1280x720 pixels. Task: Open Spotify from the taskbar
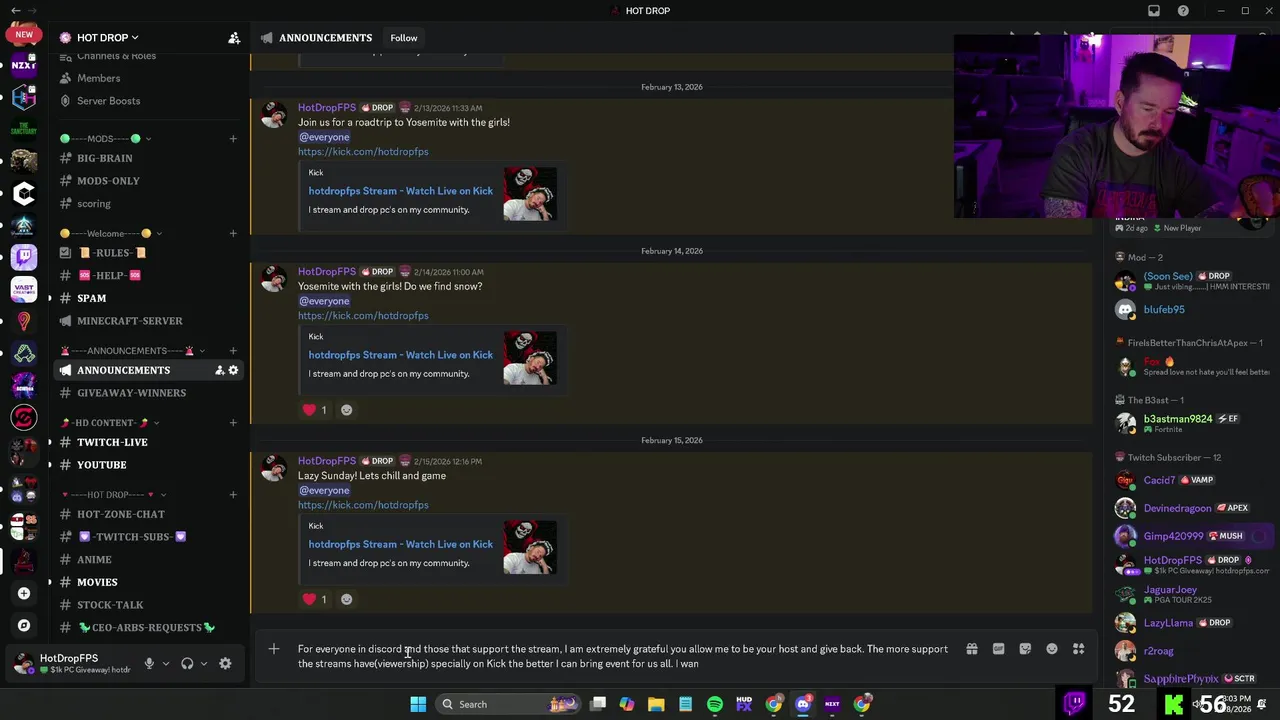pyautogui.click(x=715, y=704)
